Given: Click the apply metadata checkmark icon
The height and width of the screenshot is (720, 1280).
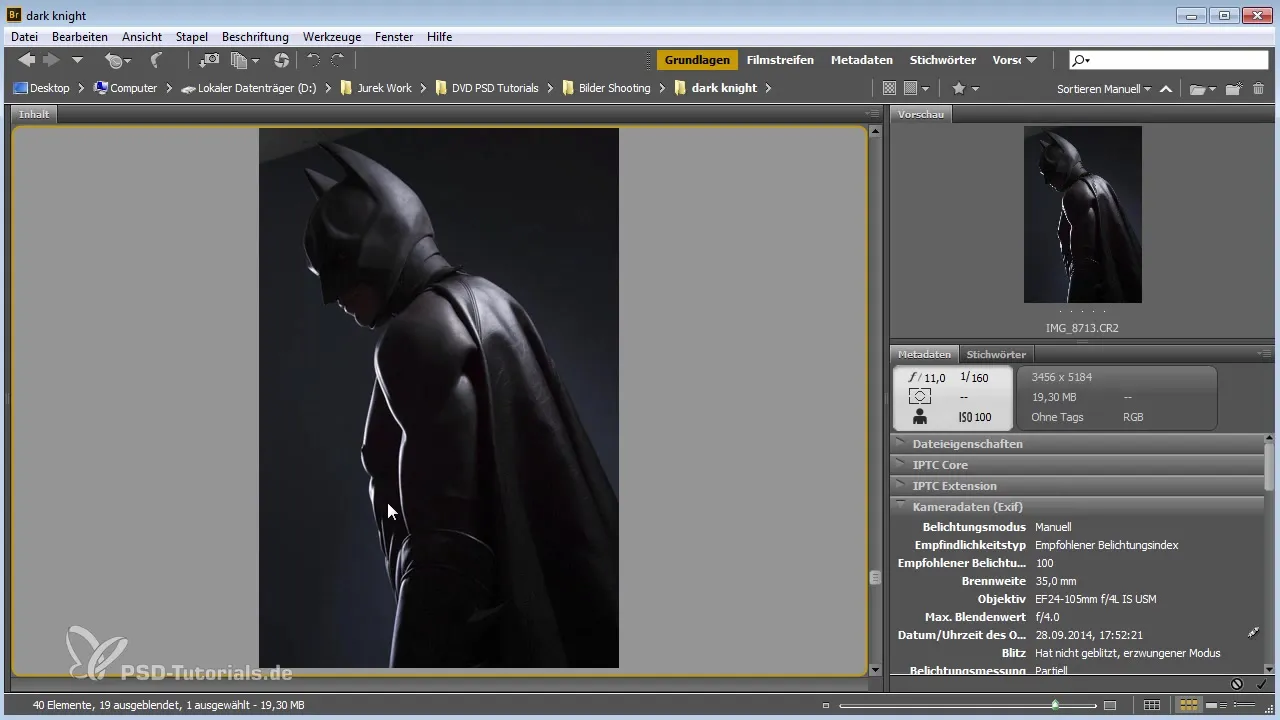Looking at the screenshot, I should (1261, 684).
